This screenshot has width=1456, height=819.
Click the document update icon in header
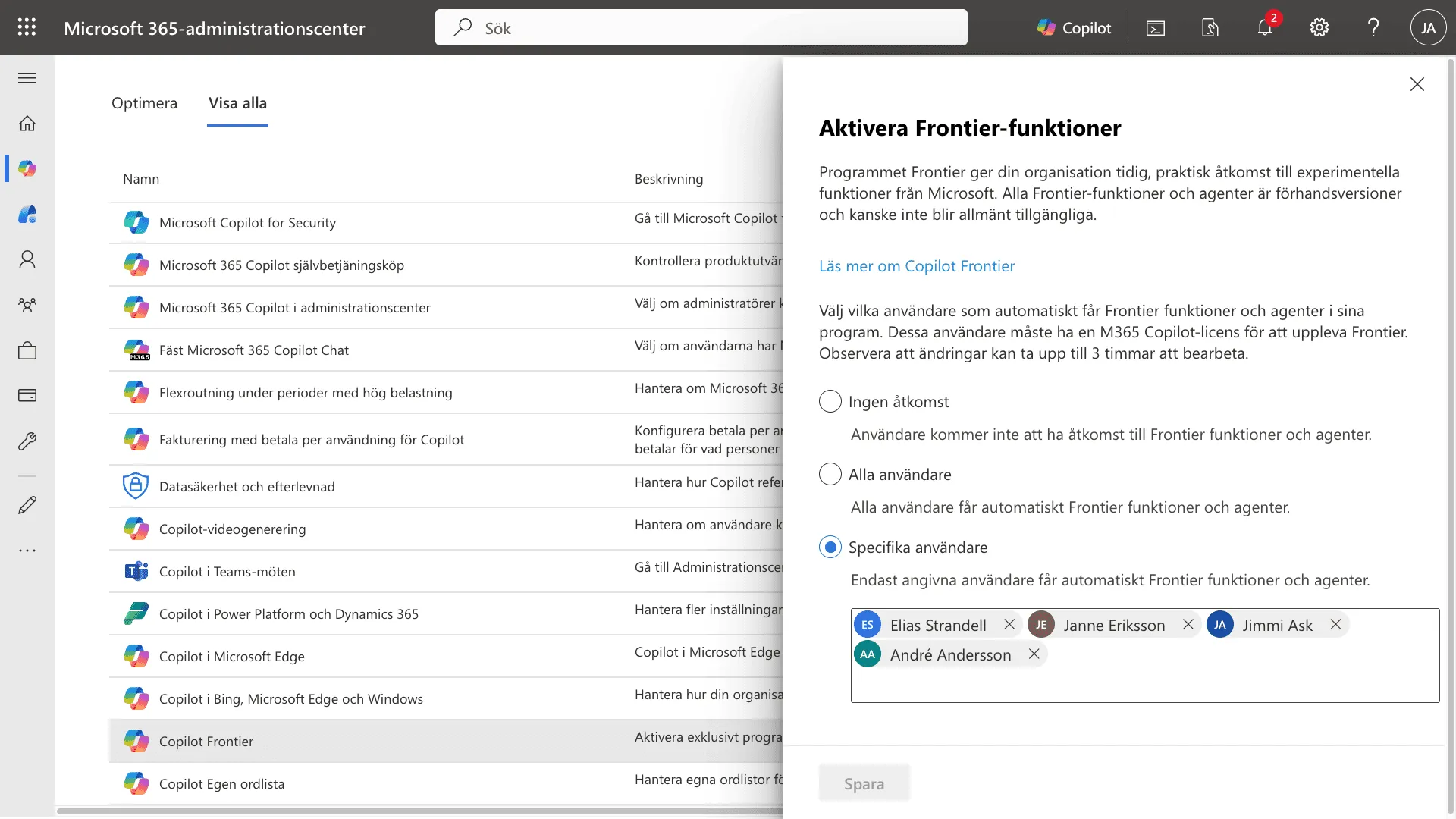pyautogui.click(x=1210, y=28)
